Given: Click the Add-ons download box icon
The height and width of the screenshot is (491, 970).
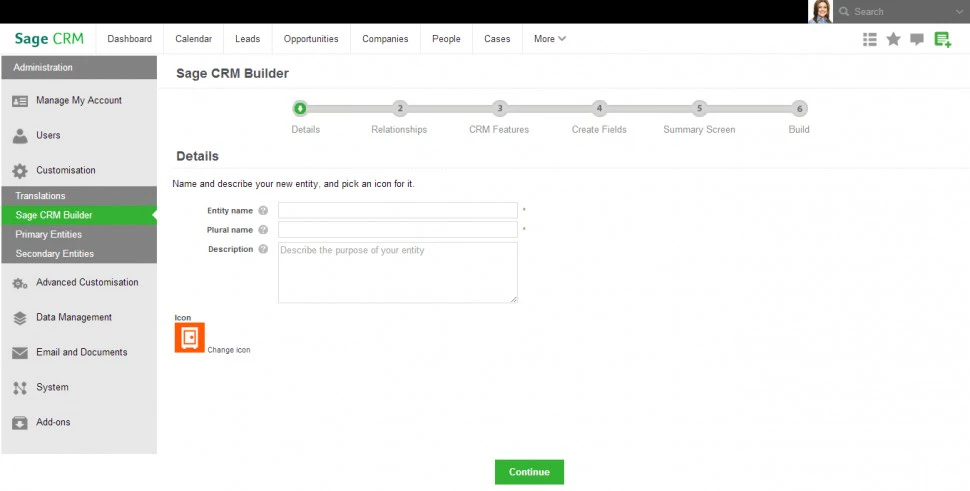Looking at the screenshot, I should pyautogui.click(x=20, y=423).
